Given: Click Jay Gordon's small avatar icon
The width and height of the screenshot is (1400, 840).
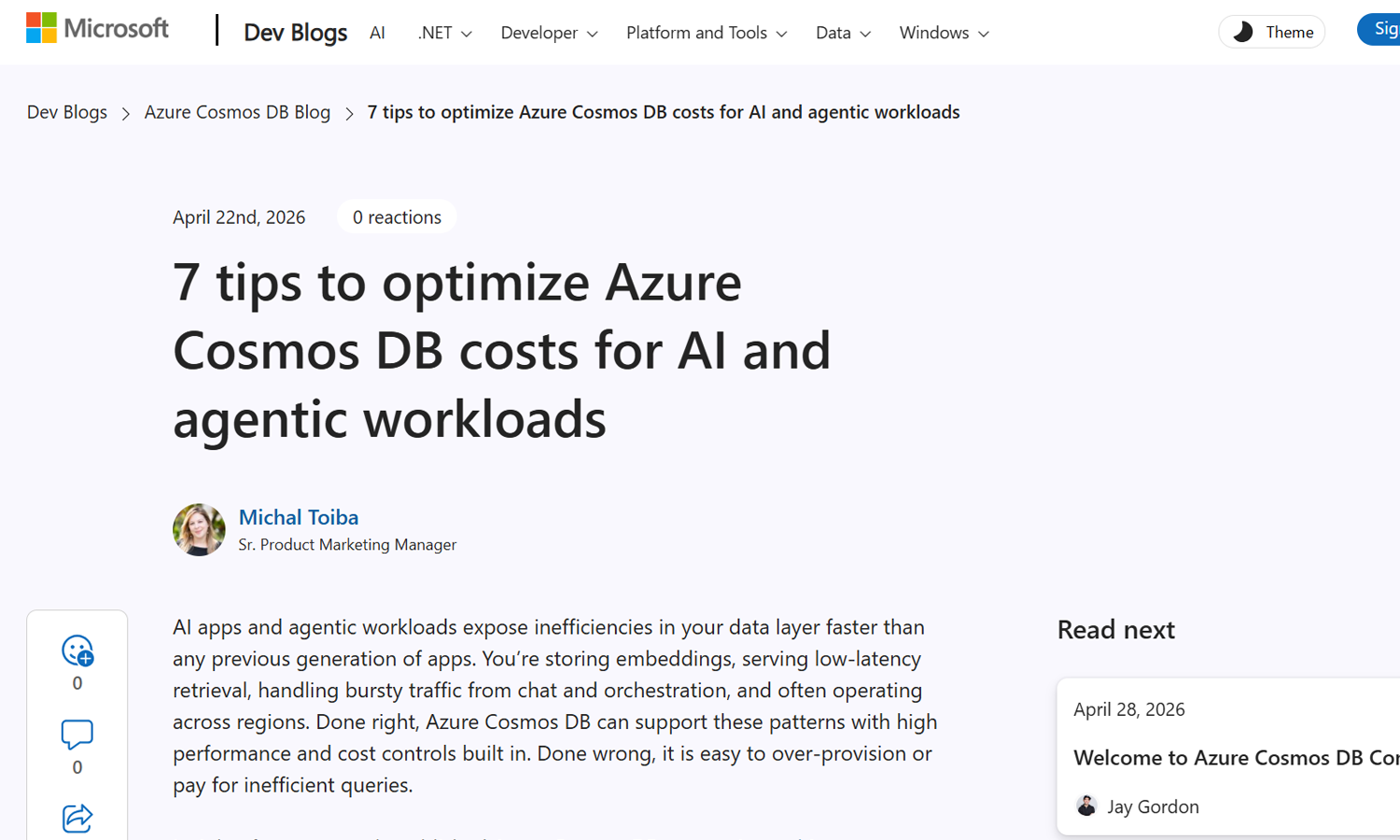Looking at the screenshot, I should pos(1086,805).
